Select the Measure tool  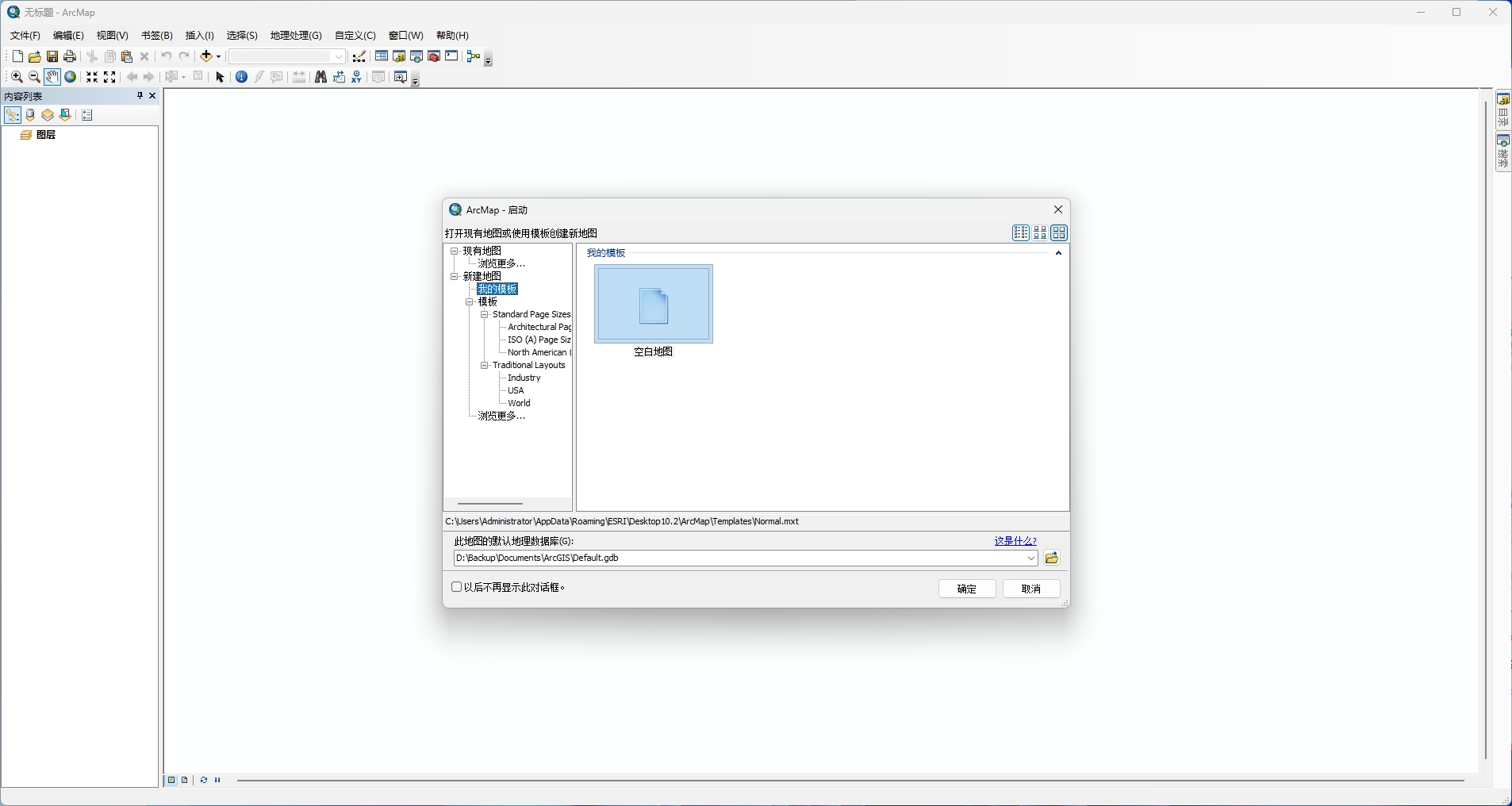[298, 77]
